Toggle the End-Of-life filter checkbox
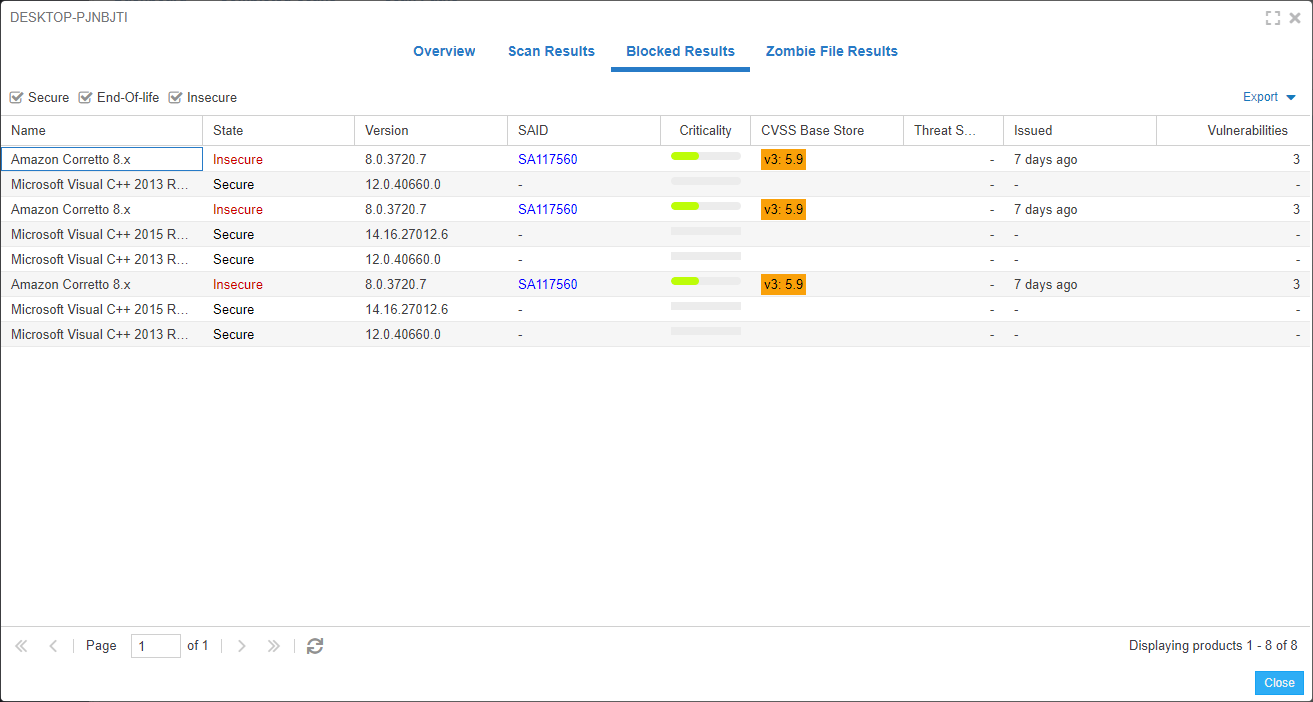The height and width of the screenshot is (702, 1313). pyautogui.click(x=85, y=98)
